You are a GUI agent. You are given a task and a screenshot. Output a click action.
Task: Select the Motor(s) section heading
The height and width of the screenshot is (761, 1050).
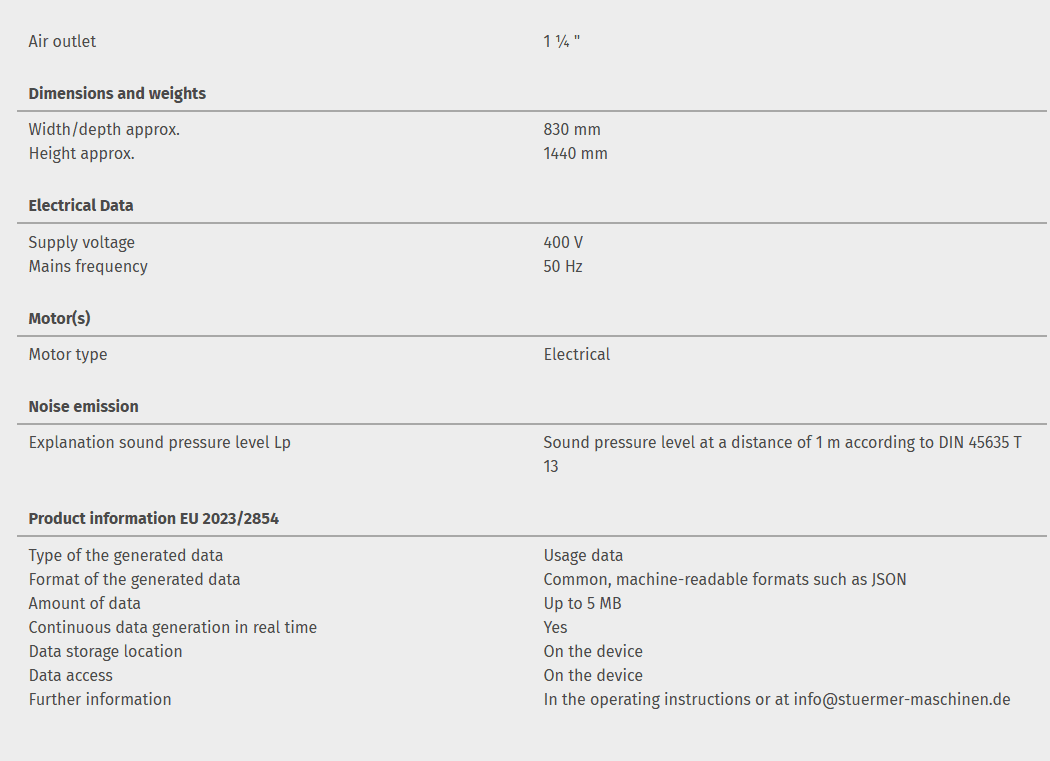[x=59, y=318]
